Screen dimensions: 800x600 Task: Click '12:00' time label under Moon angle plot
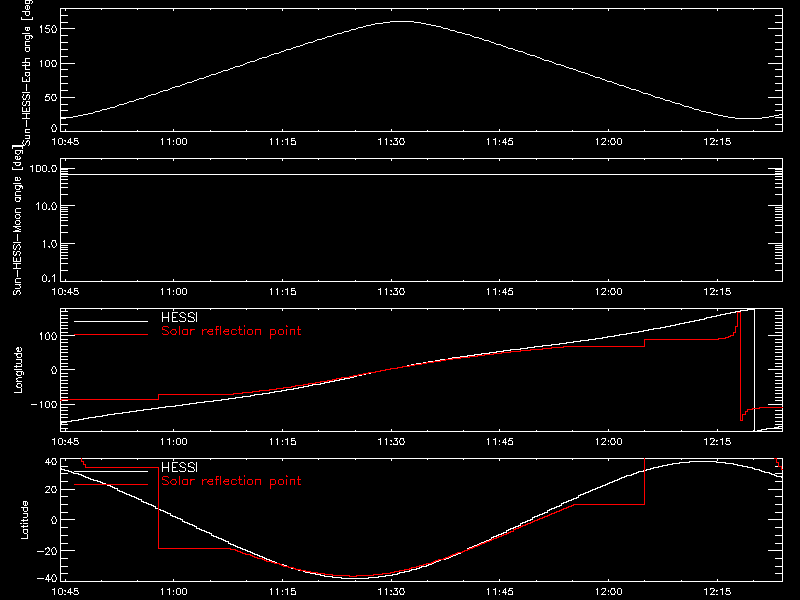click(x=609, y=292)
